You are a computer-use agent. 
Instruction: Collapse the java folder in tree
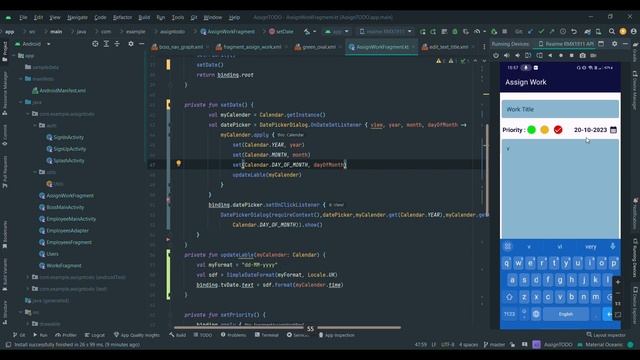[x=21, y=102]
